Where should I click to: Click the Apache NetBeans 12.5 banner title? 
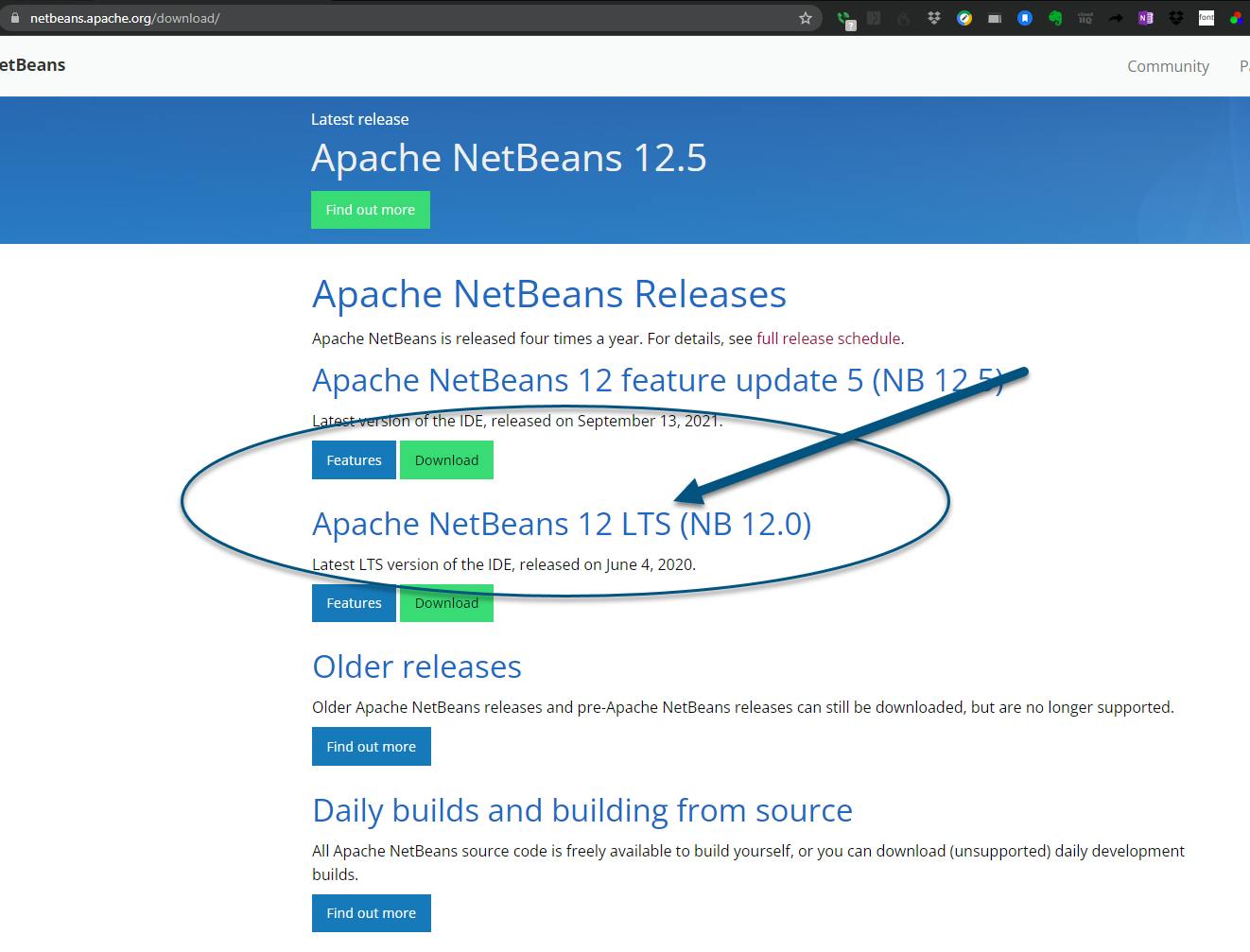tap(509, 158)
